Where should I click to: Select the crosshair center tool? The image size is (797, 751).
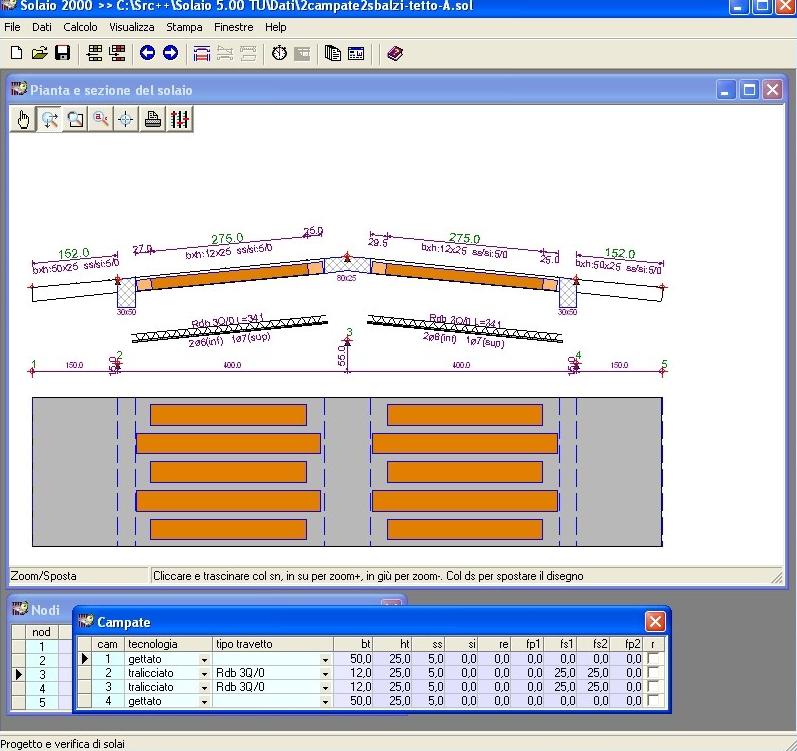click(127, 120)
